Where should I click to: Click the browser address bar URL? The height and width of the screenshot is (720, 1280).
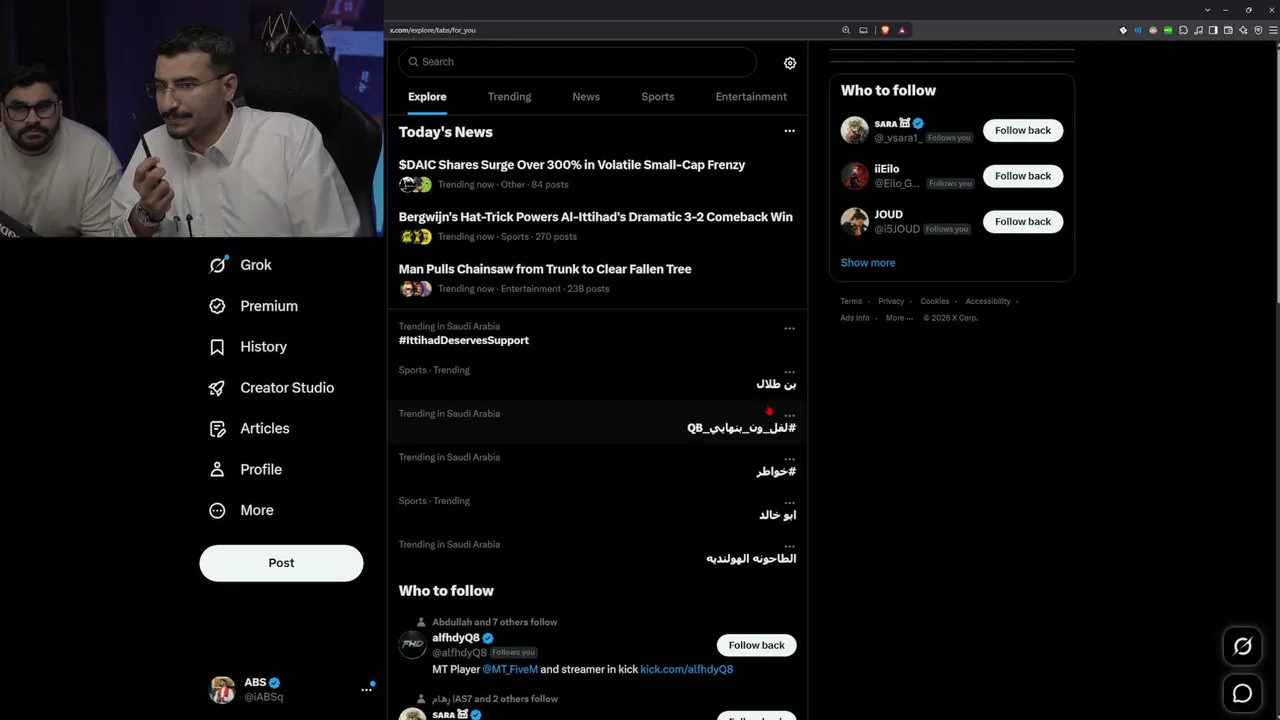click(x=433, y=30)
